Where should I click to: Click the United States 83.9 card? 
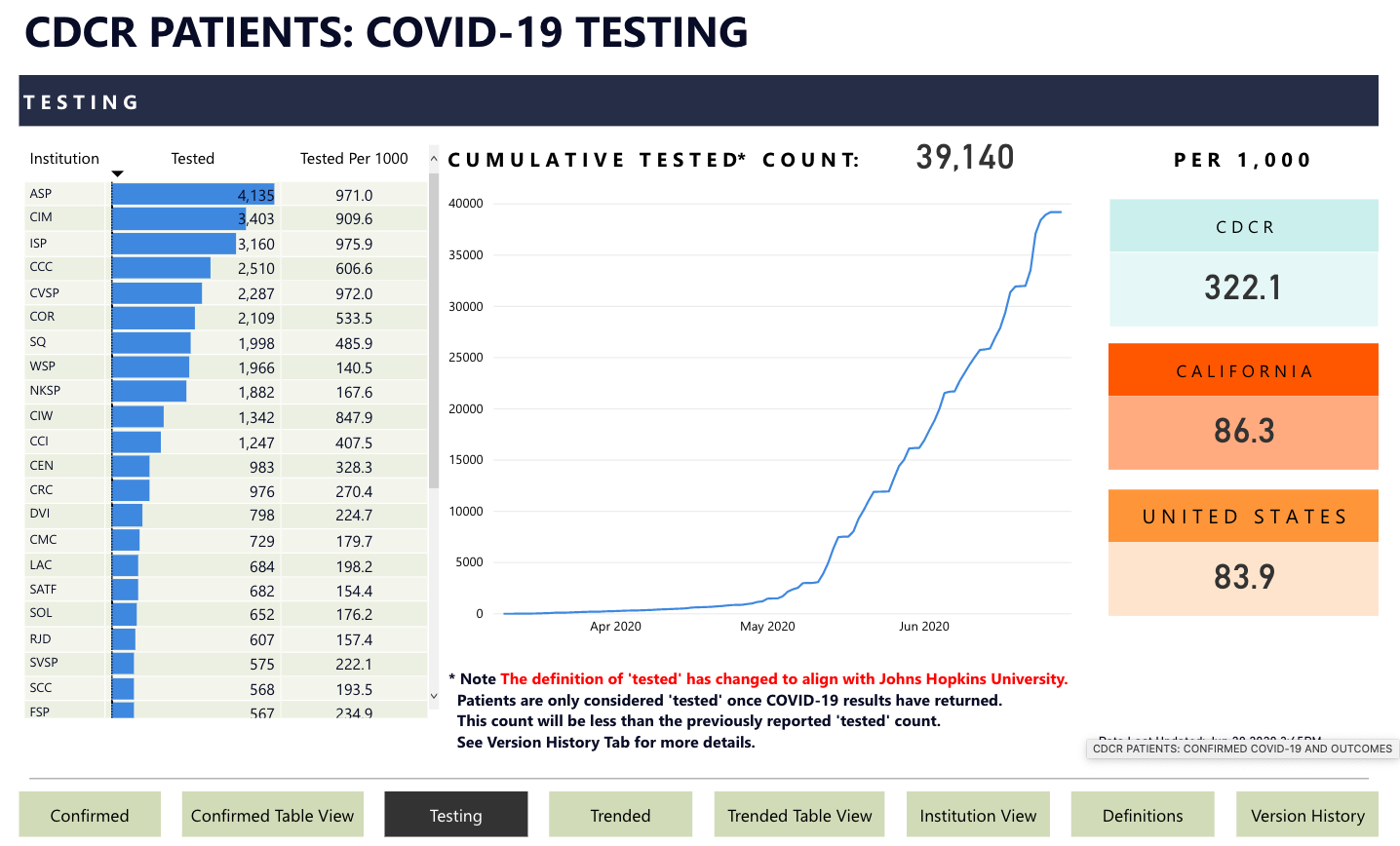[1243, 553]
